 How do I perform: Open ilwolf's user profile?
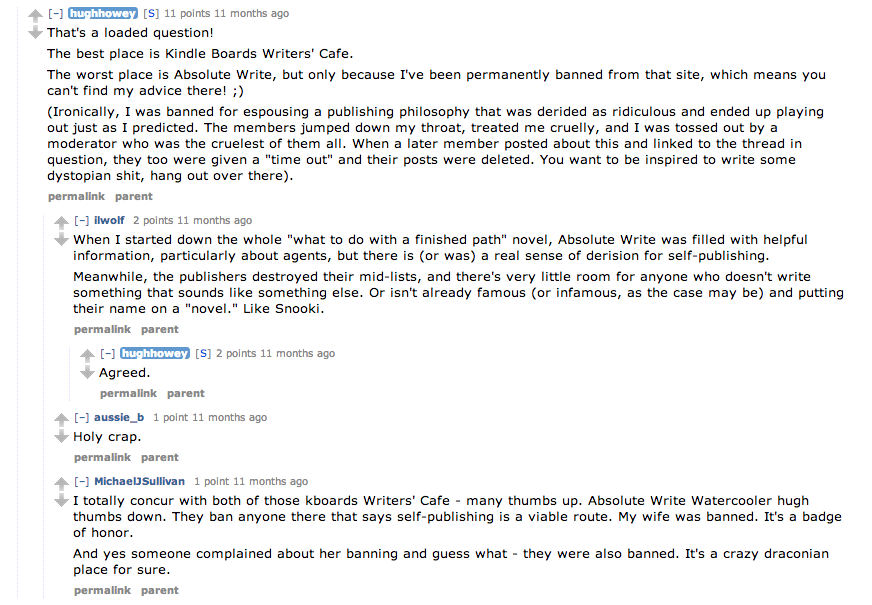point(109,220)
